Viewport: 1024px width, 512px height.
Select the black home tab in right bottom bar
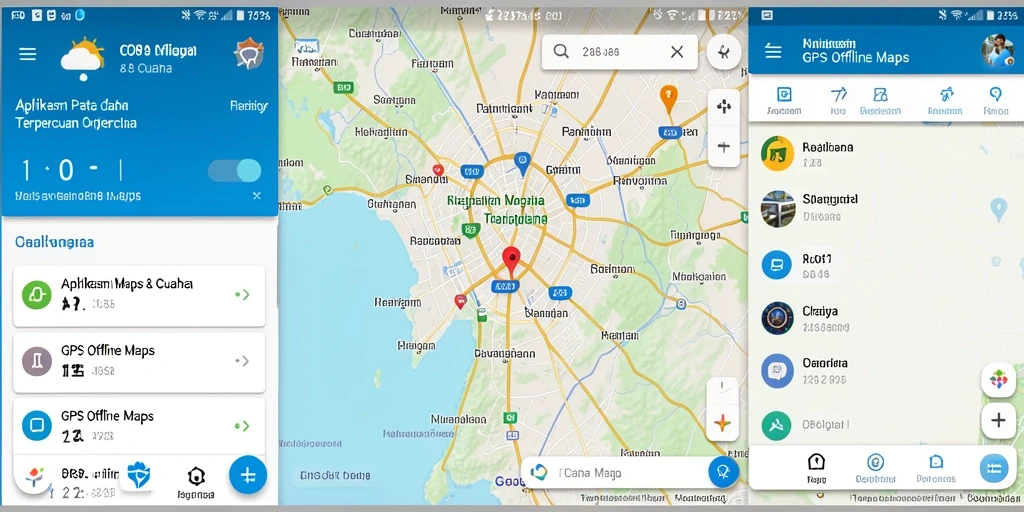click(816, 468)
